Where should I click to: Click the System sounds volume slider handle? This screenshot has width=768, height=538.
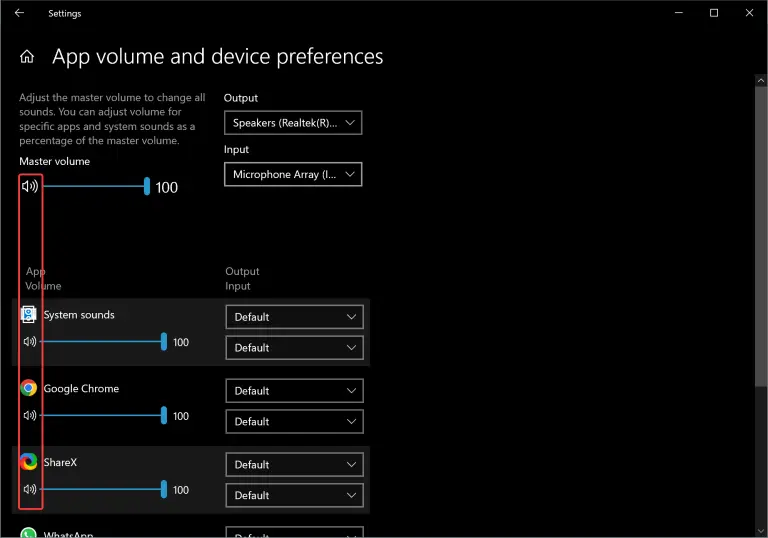tap(164, 342)
